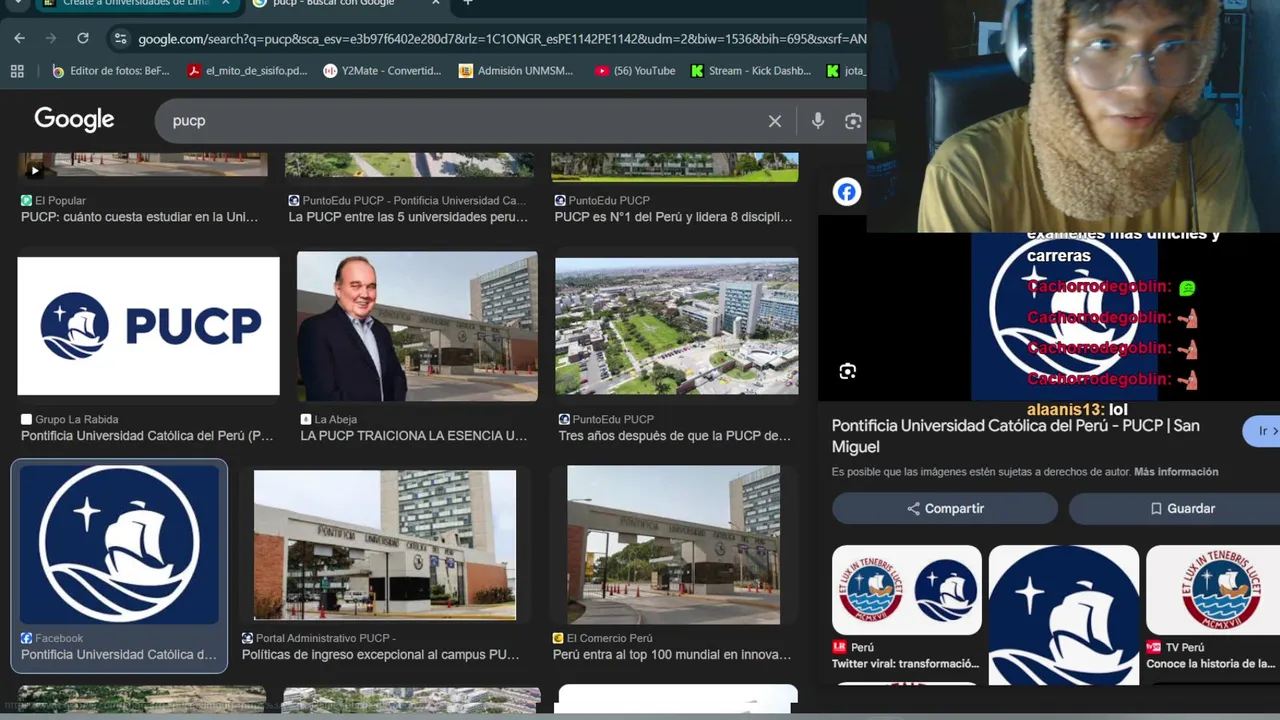1280x720 pixels.
Task: Open Más información copyright link
Action: tap(1176, 472)
